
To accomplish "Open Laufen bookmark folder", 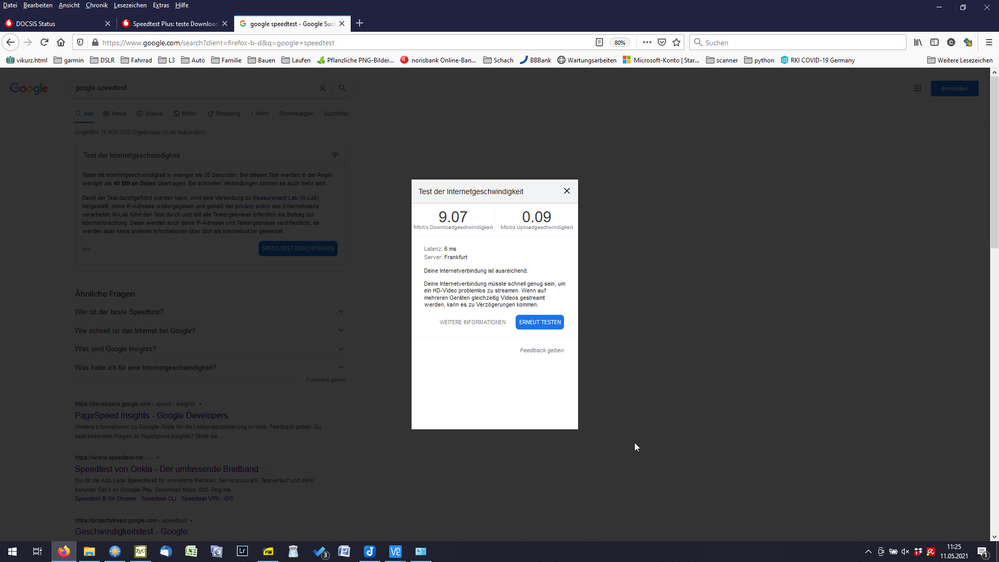I will [x=296, y=61].
